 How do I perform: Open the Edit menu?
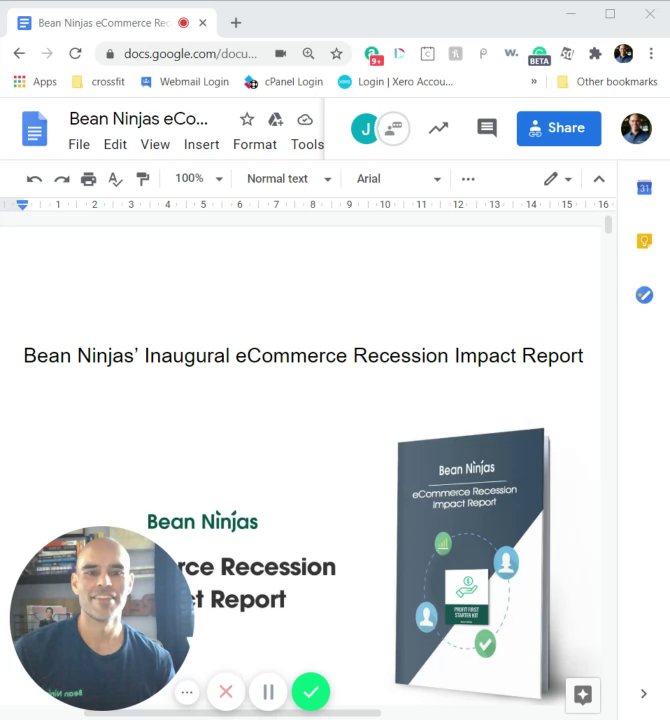[115, 145]
